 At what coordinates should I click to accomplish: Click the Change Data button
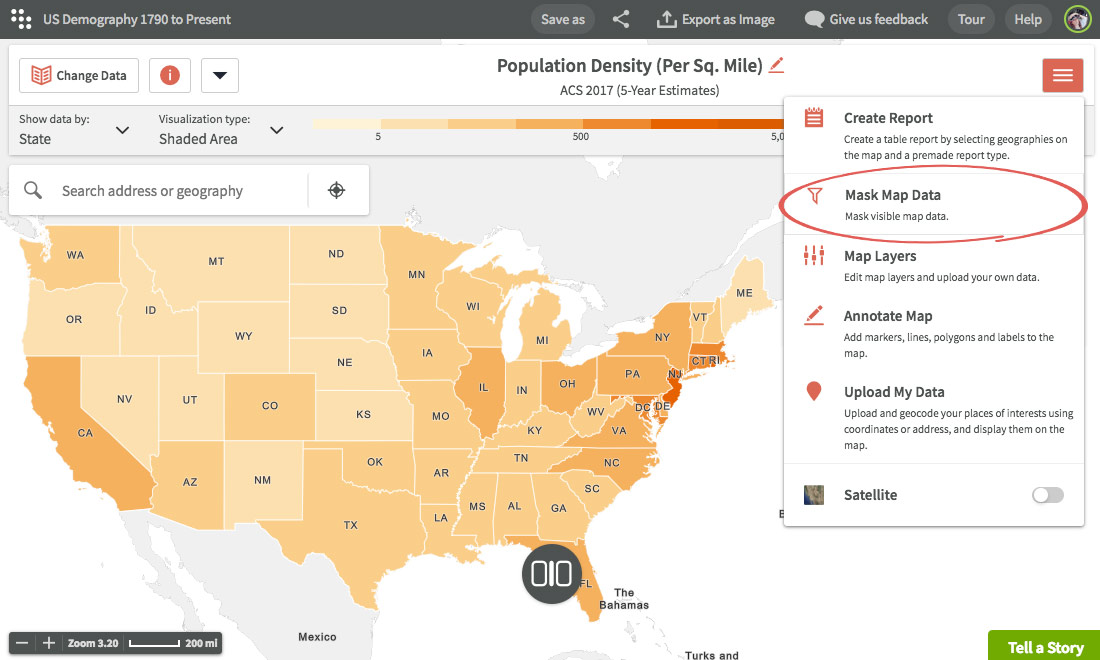[79, 75]
